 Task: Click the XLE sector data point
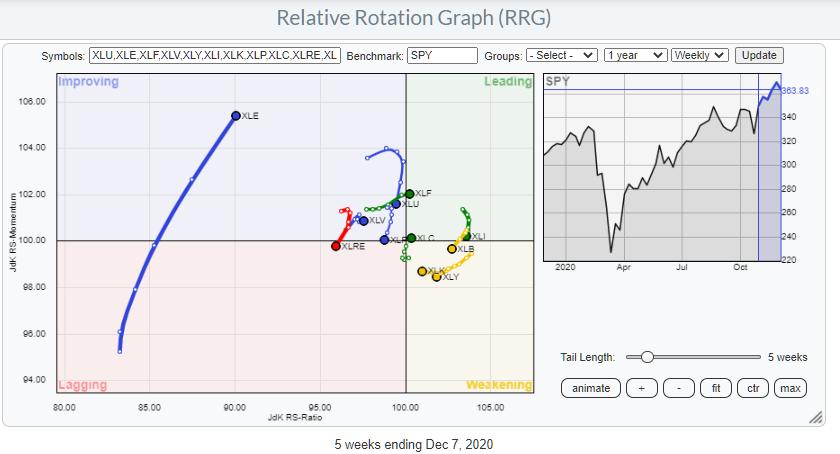point(236,116)
